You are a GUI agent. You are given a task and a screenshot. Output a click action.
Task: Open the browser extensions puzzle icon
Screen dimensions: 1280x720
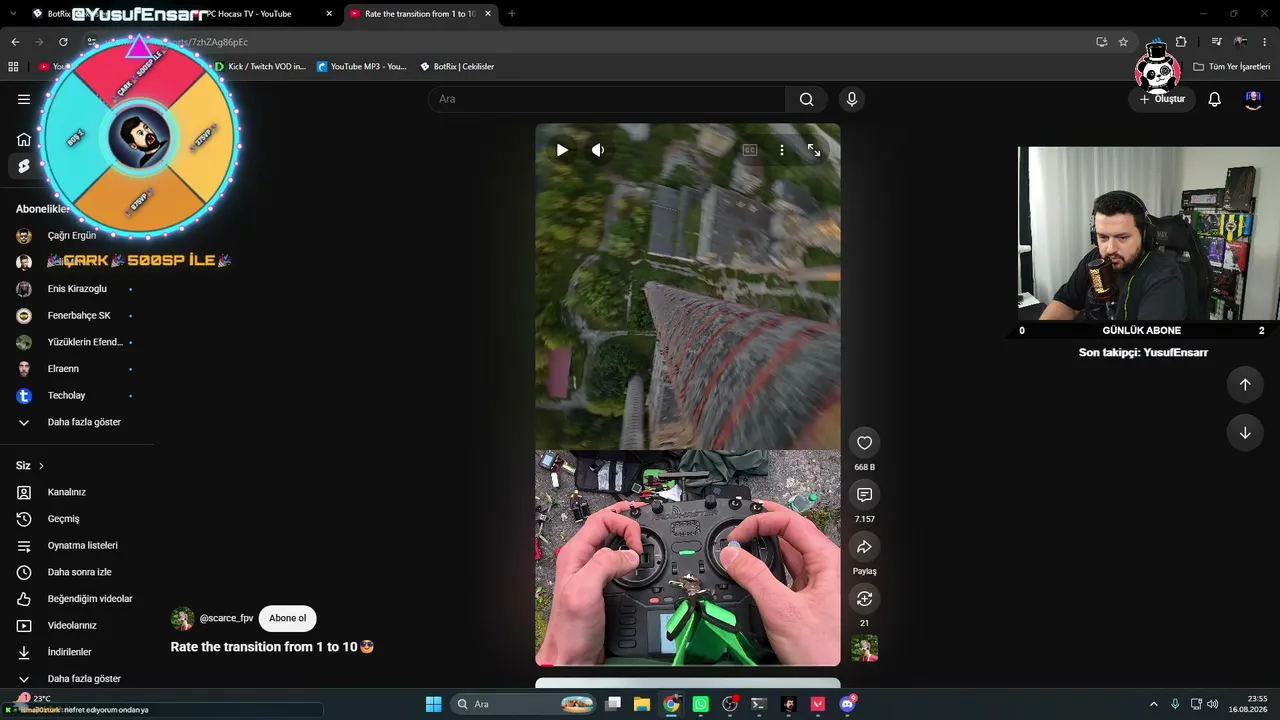1181,42
